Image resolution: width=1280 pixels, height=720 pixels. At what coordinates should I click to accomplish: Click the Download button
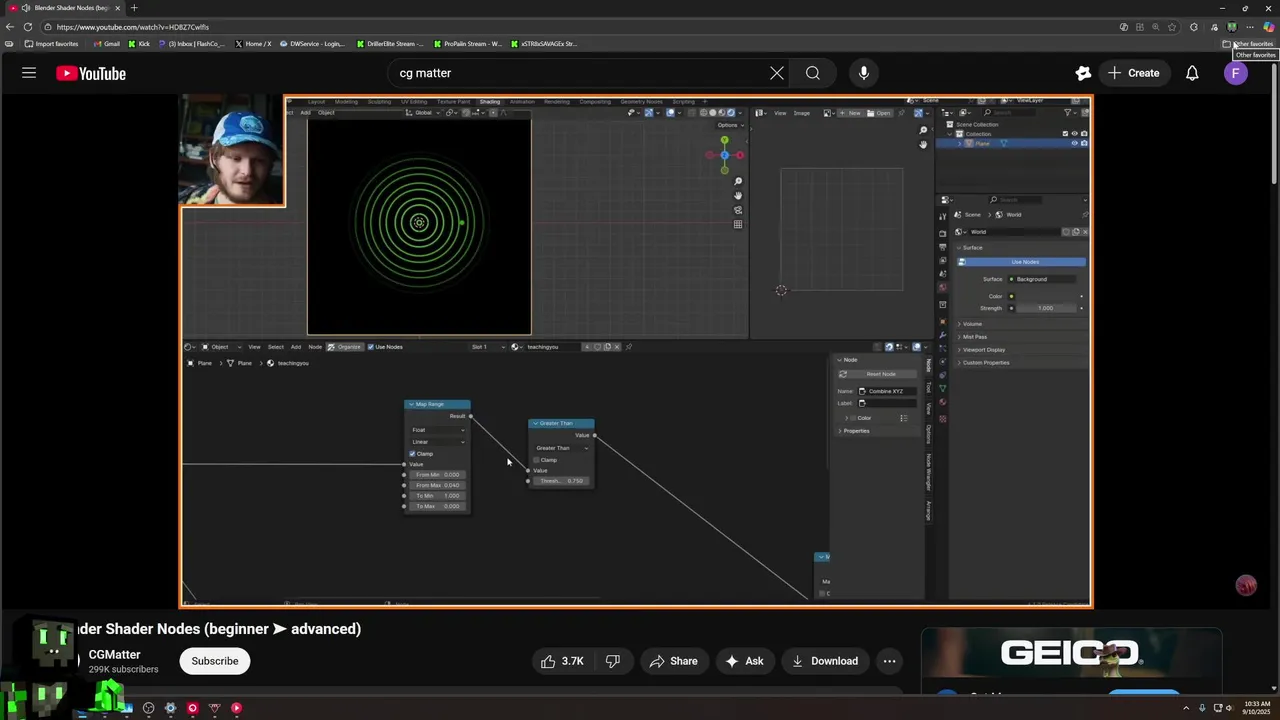[x=825, y=661]
